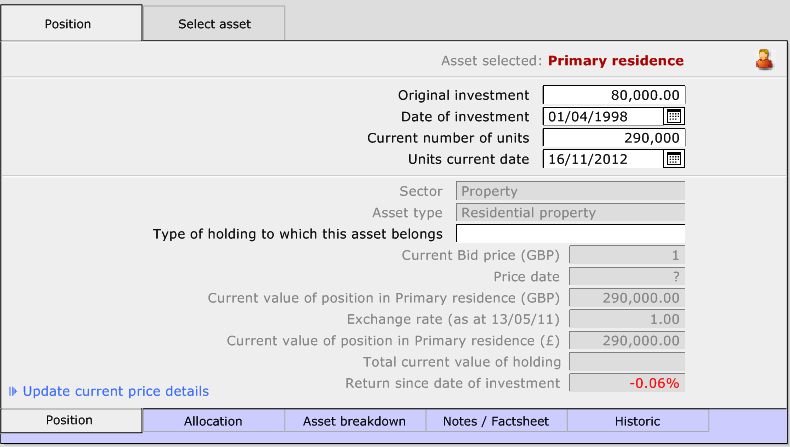
Task: Click the Original investment amount field
Action: (x=613, y=95)
